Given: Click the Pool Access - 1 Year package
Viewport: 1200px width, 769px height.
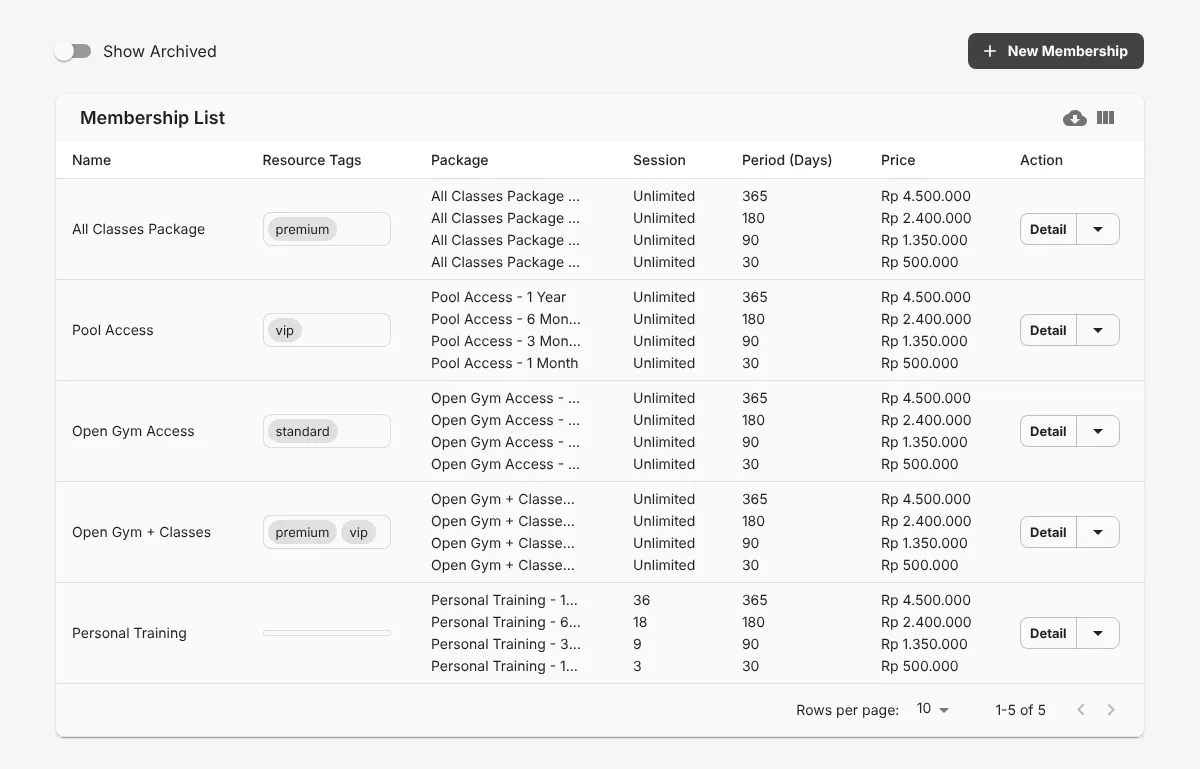Looking at the screenshot, I should [498, 297].
